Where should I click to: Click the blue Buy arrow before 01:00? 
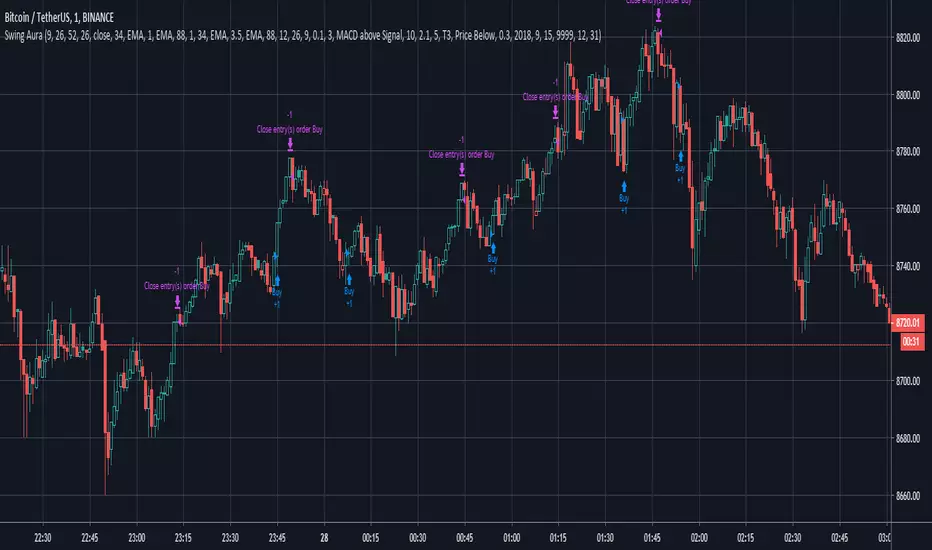[x=493, y=248]
